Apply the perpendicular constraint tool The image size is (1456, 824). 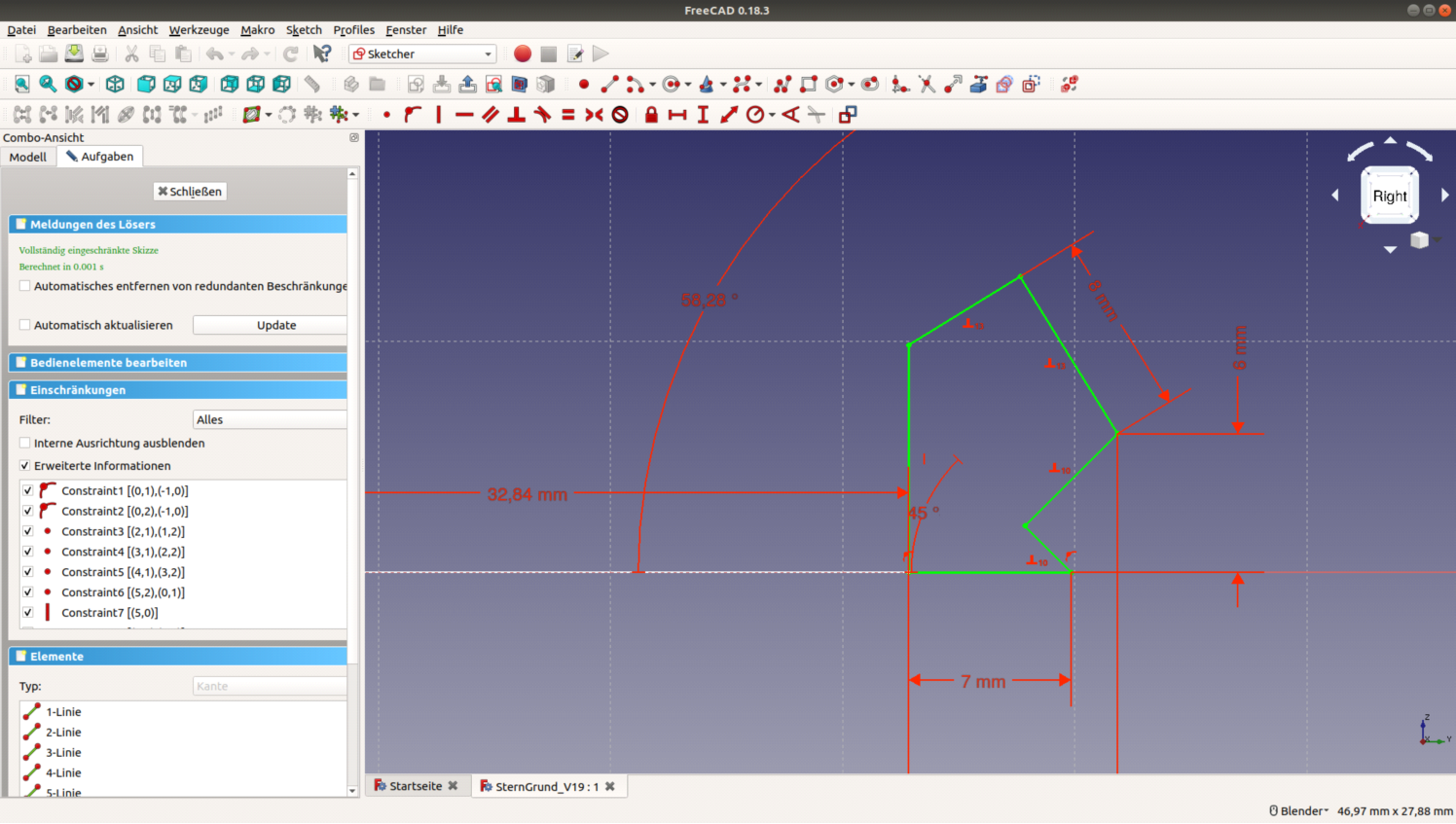coord(516,115)
